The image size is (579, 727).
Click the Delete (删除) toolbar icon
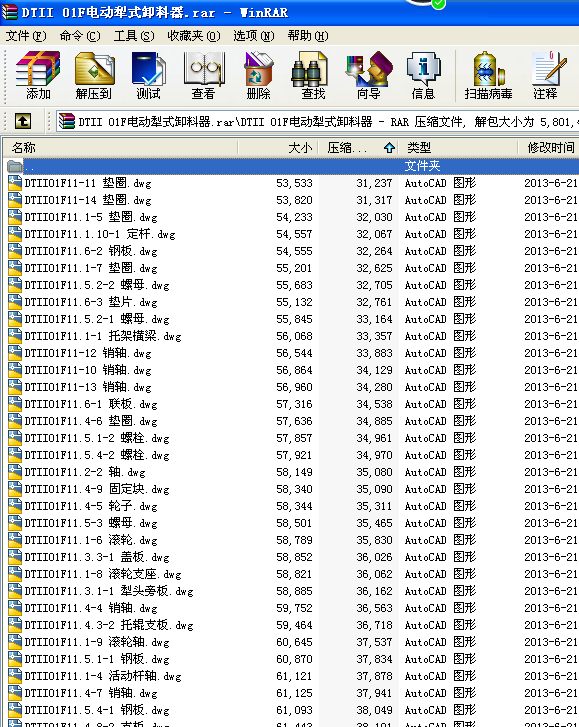pos(258,69)
